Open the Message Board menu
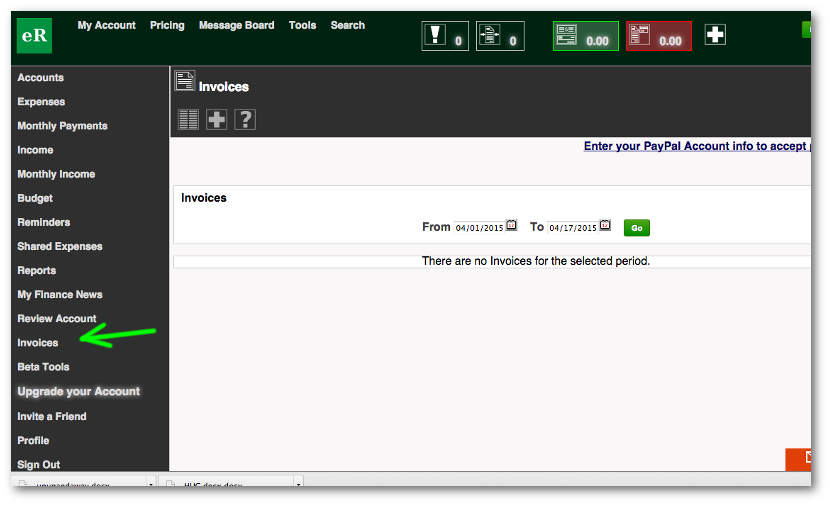 (x=236, y=25)
